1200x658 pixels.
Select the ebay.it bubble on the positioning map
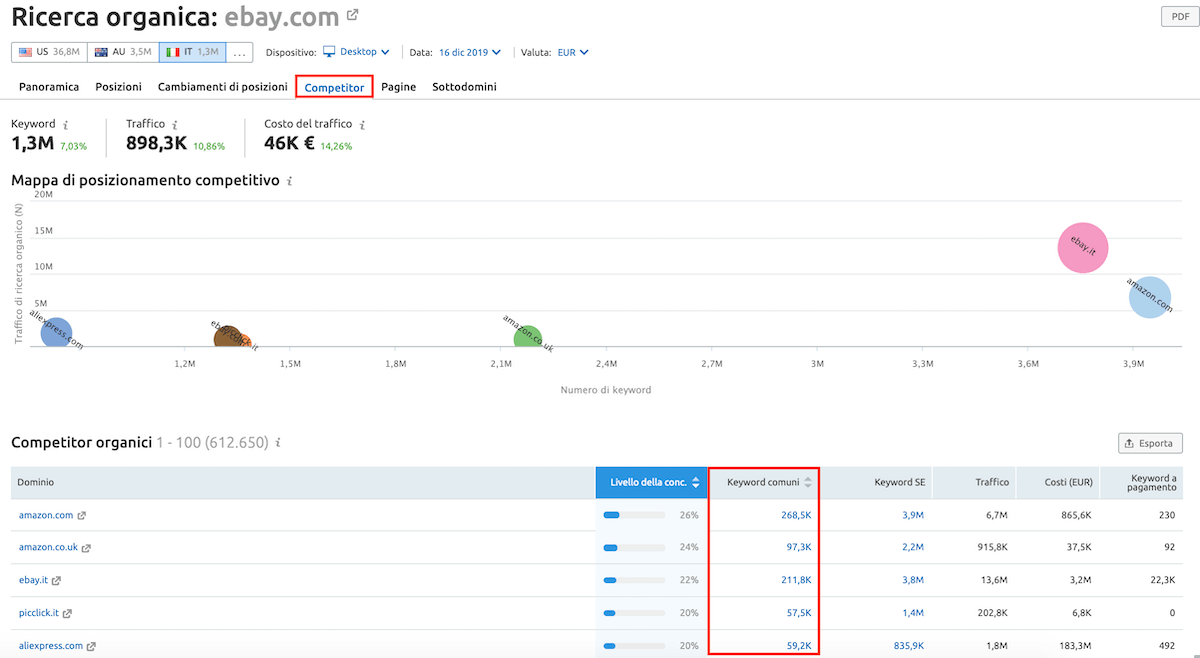(x=1082, y=246)
